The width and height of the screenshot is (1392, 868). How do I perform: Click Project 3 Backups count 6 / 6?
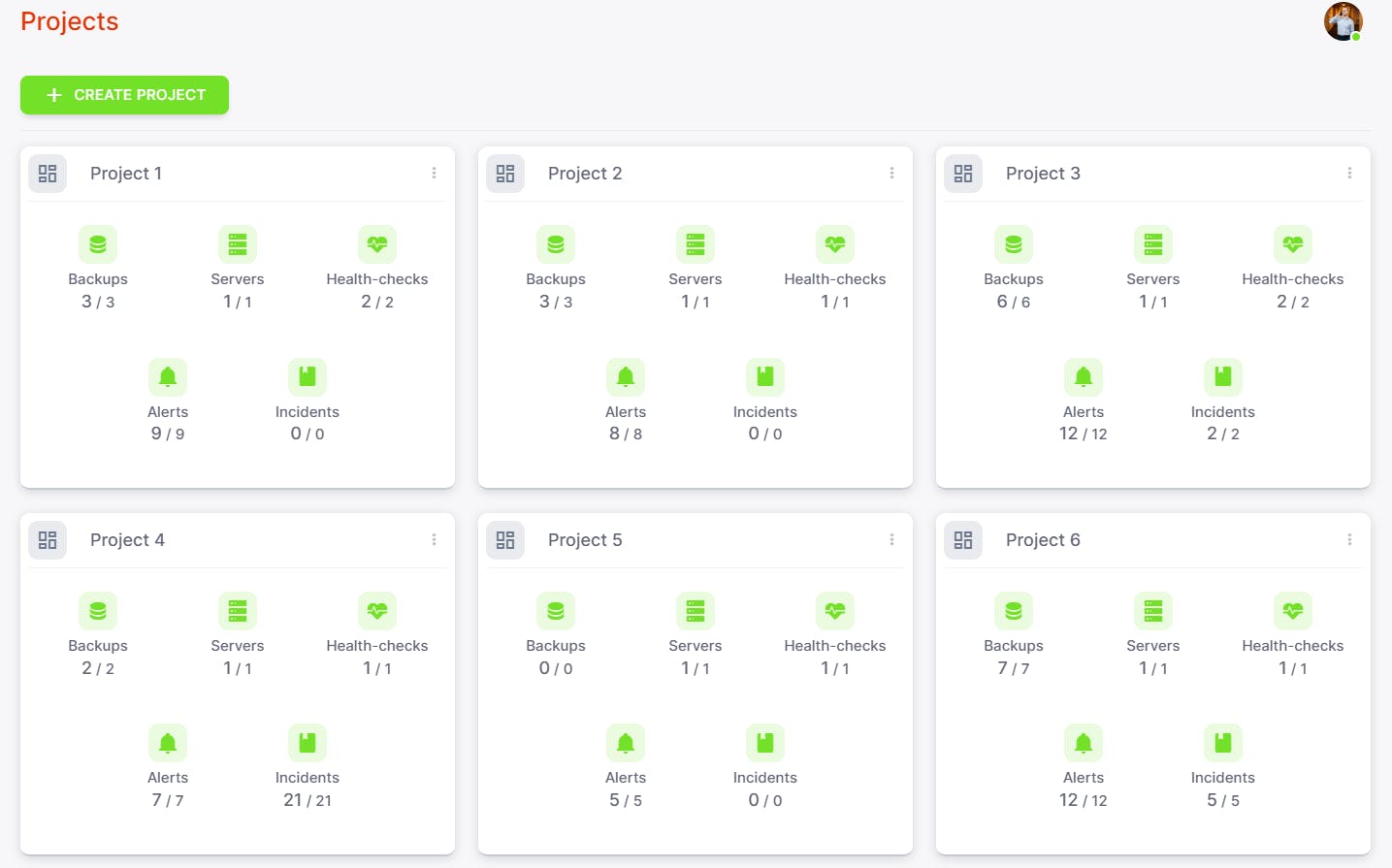point(1014,302)
